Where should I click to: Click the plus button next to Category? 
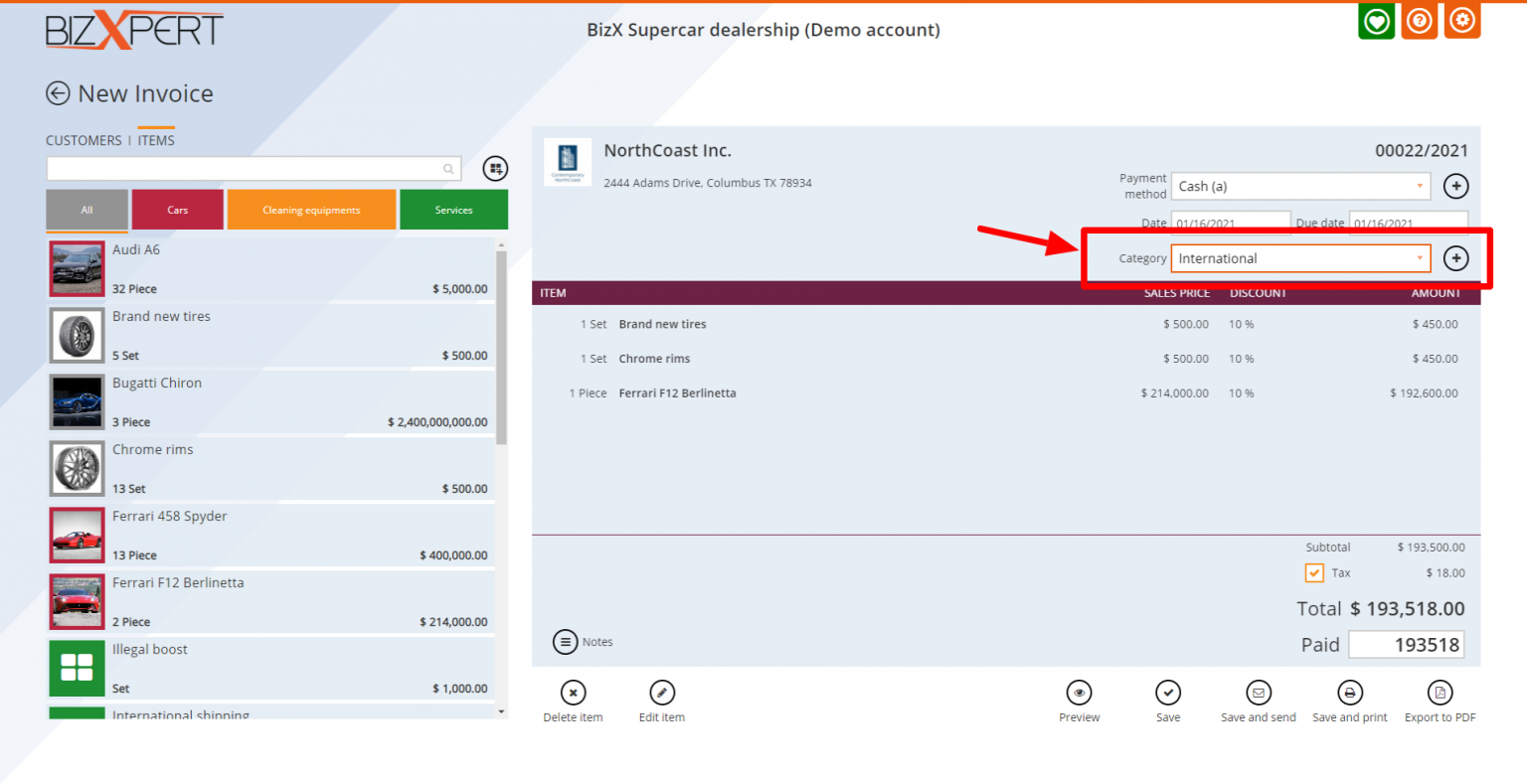(x=1455, y=258)
